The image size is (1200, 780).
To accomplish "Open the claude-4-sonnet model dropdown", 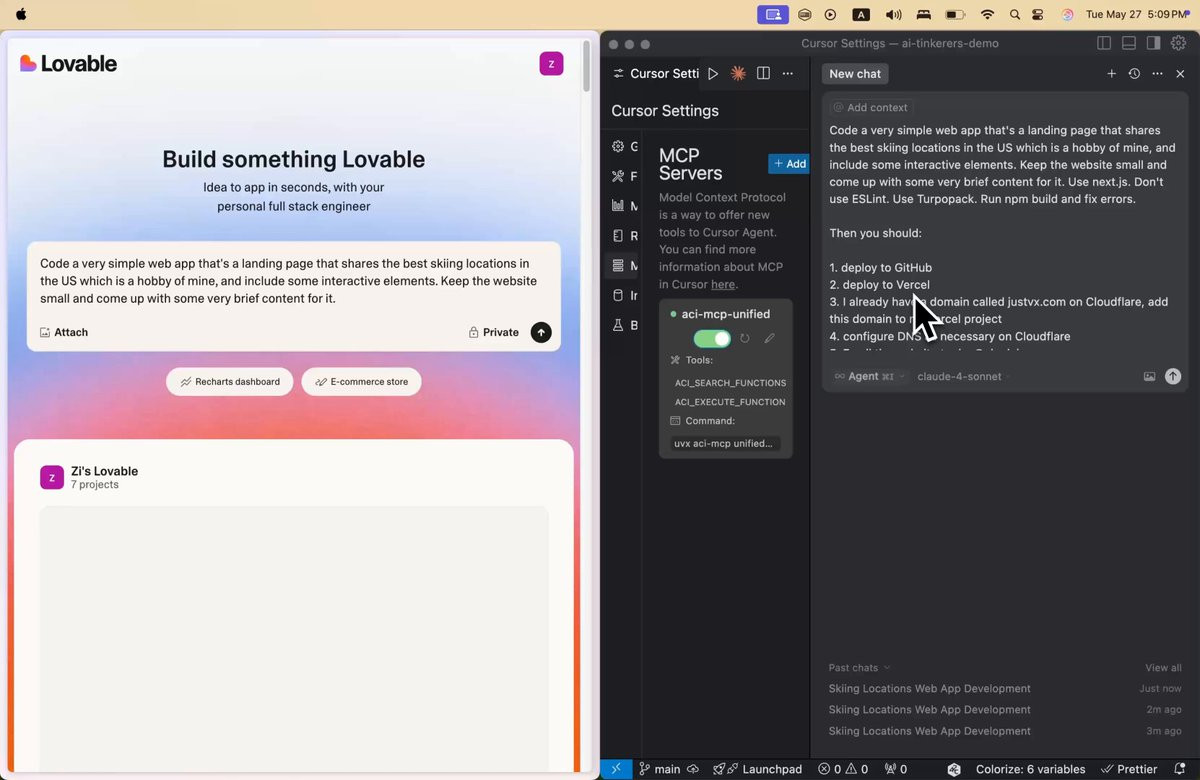I will click(x=961, y=377).
